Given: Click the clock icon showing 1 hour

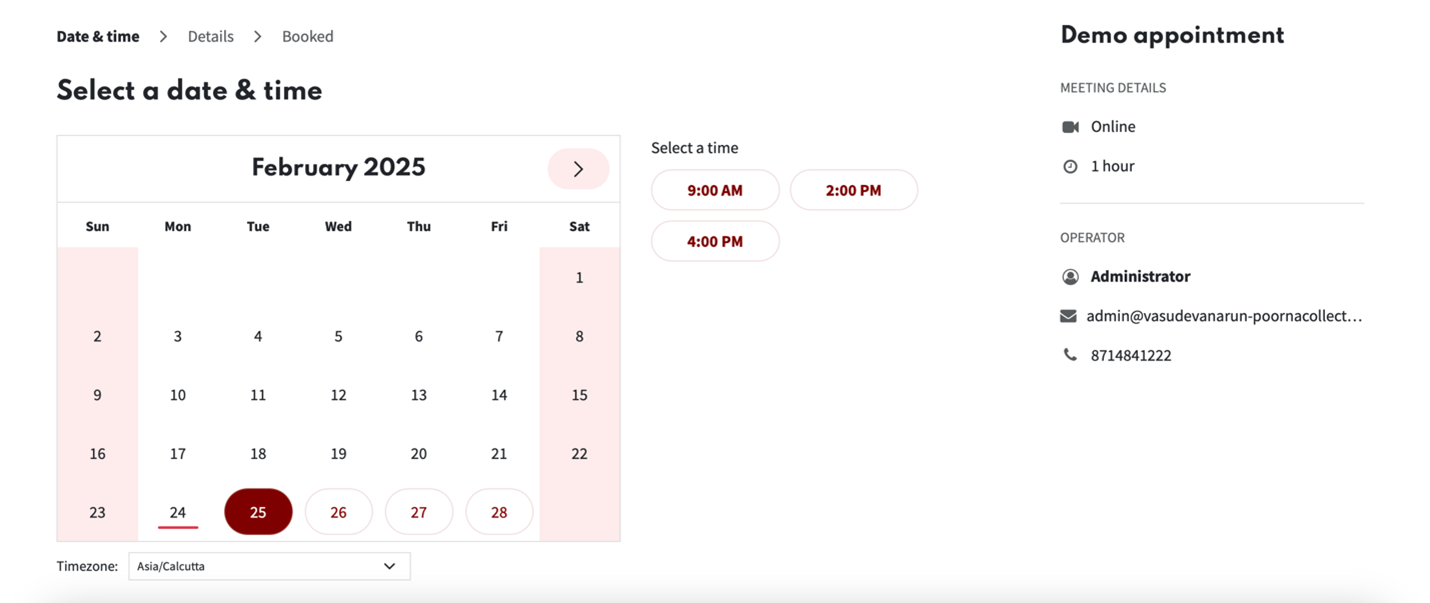Looking at the screenshot, I should pos(1070,166).
